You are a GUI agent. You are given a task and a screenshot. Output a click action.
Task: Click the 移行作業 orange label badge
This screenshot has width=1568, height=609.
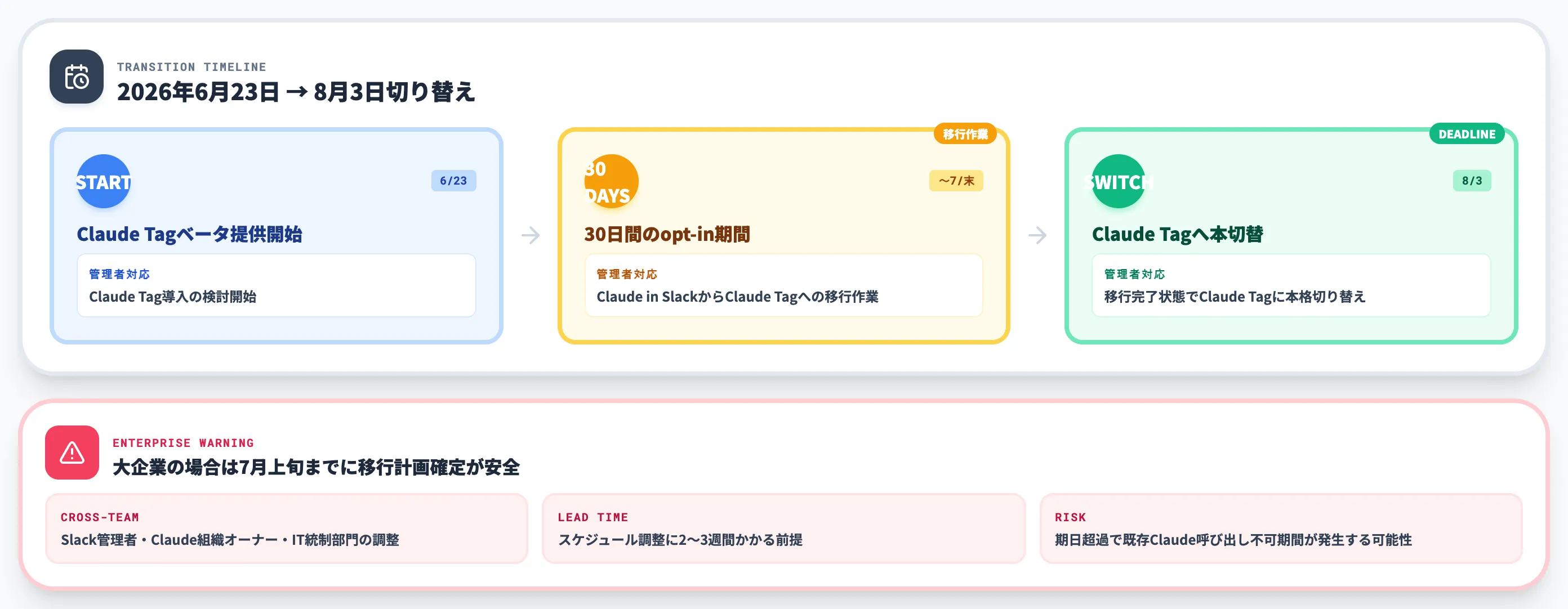tap(965, 134)
